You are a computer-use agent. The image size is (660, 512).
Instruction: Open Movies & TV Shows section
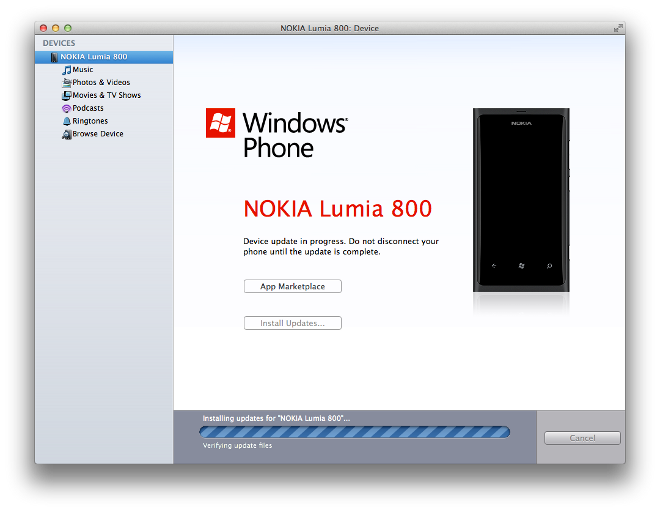pyautogui.click(x=106, y=95)
